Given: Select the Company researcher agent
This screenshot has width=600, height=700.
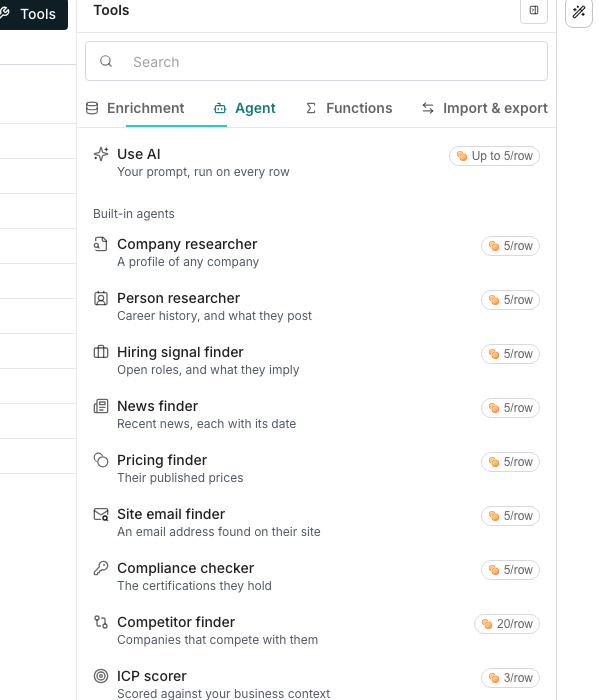Looking at the screenshot, I should pos(316,253).
